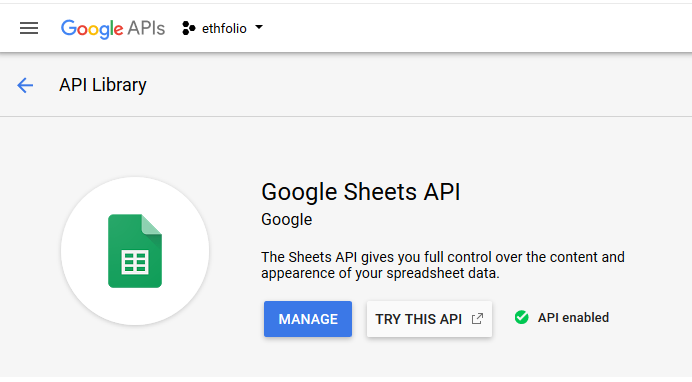Click the API Library page heading
Screen dimensions: 692x382
coord(103,85)
